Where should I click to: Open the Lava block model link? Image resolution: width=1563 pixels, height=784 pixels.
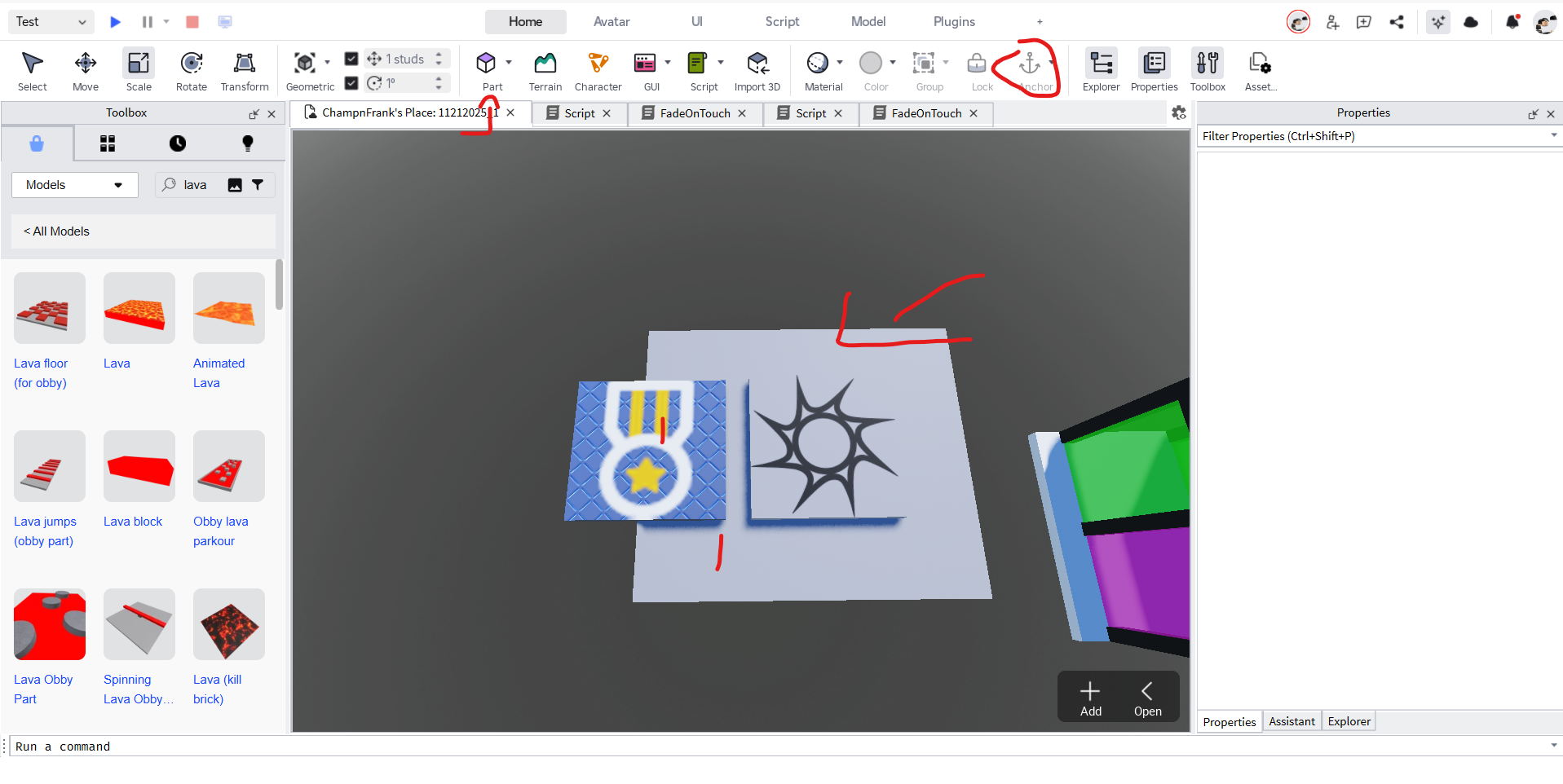click(x=133, y=522)
